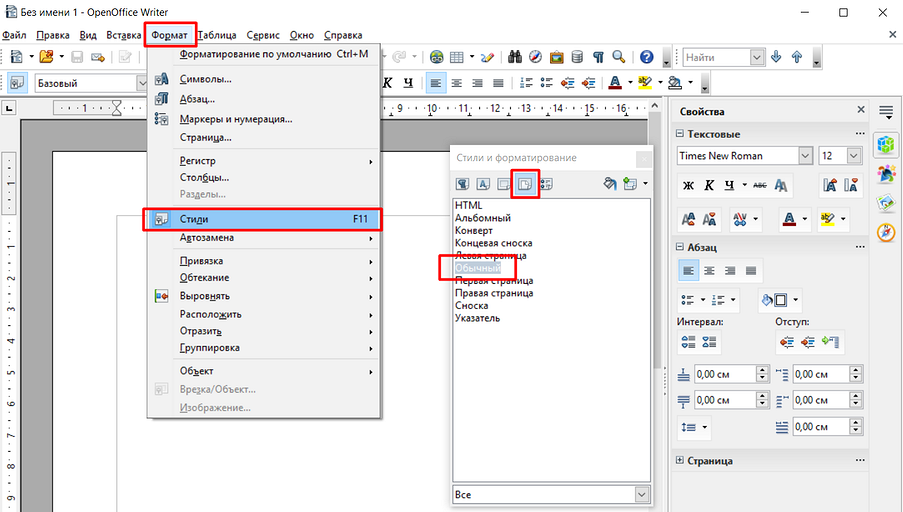Click the Gallery icon in main toolbar
The image size is (903, 512).
point(556,57)
